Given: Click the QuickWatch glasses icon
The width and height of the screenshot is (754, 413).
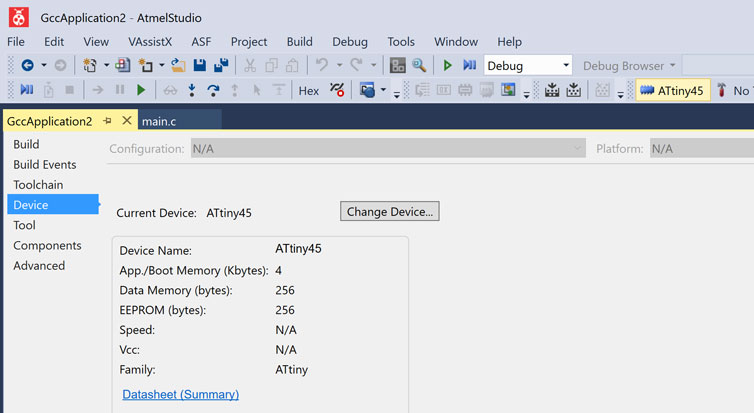Looking at the screenshot, I should tap(170, 90).
